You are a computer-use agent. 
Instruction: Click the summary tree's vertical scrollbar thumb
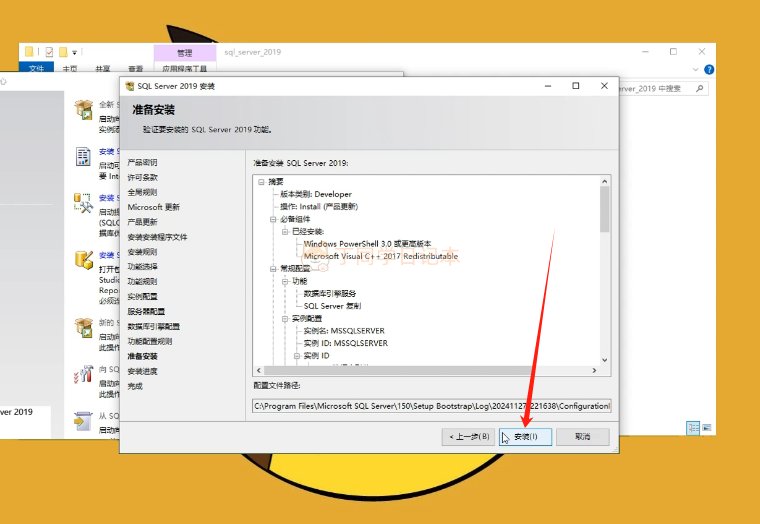(604, 209)
